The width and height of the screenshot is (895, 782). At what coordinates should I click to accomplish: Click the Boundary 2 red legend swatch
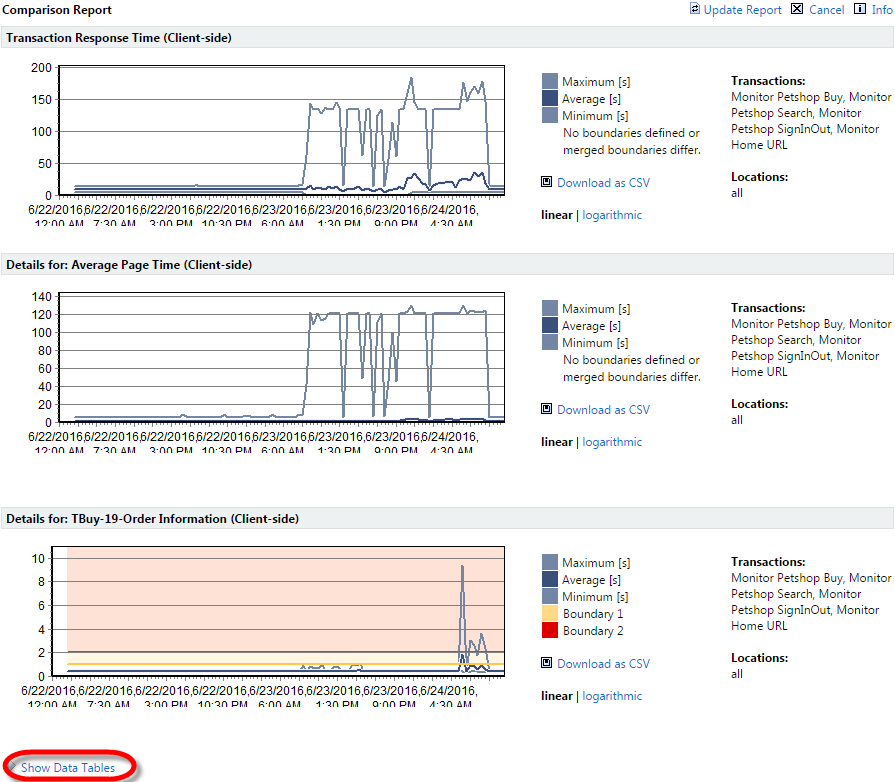[x=550, y=631]
